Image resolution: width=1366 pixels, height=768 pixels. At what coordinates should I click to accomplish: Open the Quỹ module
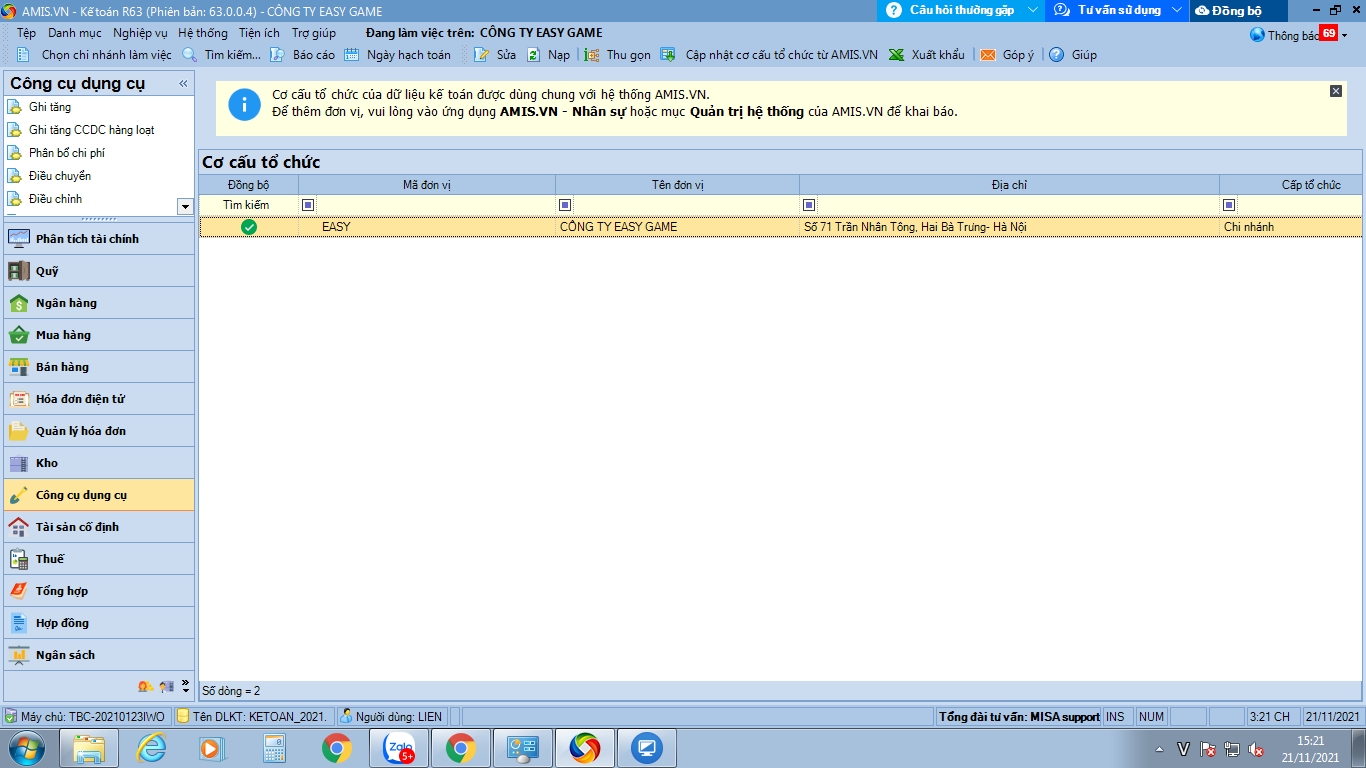click(99, 271)
